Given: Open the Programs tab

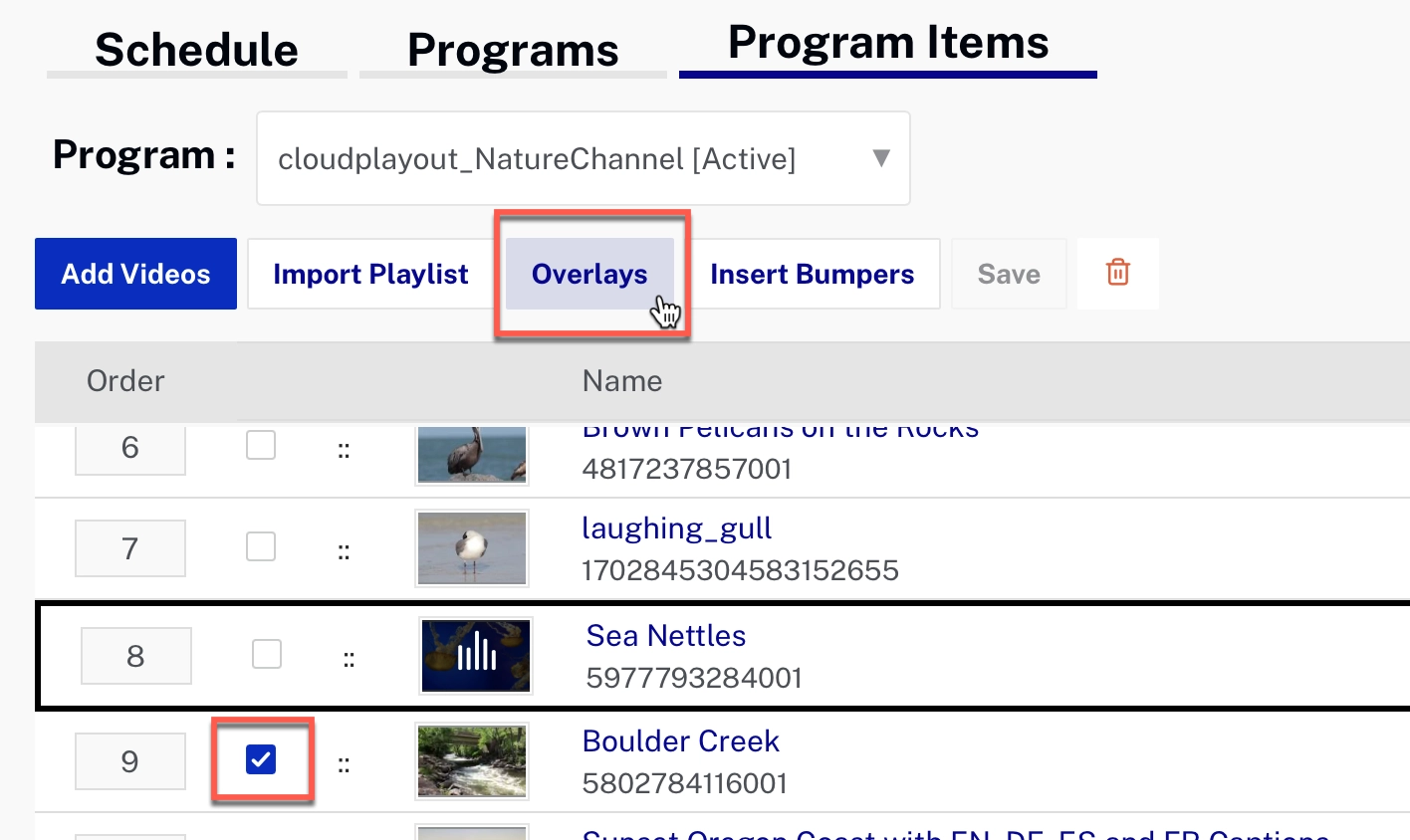Looking at the screenshot, I should tap(512, 49).
